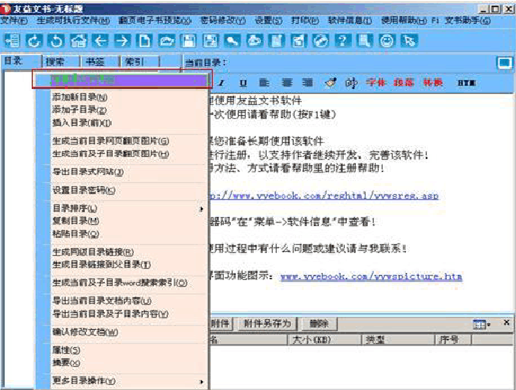Click the 附件另存为 button
The width and height of the screenshot is (516, 390).
pyautogui.click(x=267, y=323)
